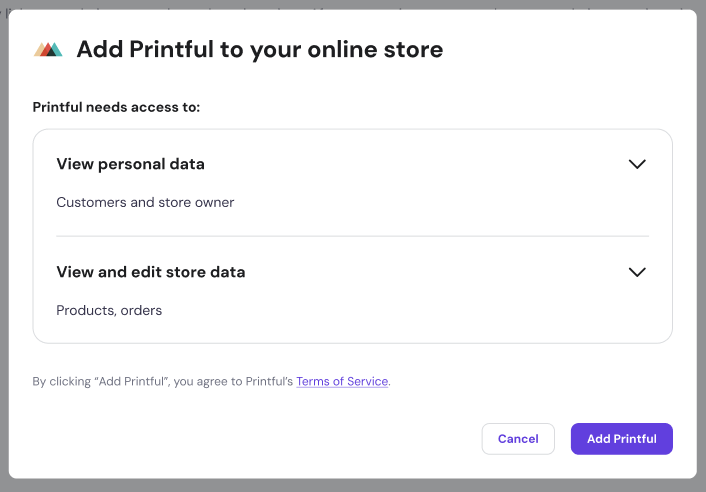
Task: Confirm with the purple Add Printful button
Action: (621, 439)
